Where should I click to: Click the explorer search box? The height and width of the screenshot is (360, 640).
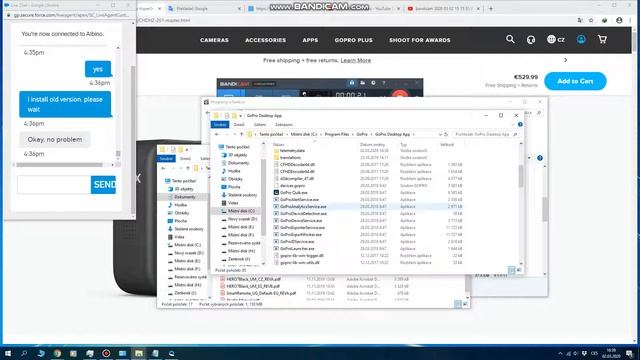pos(485,134)
